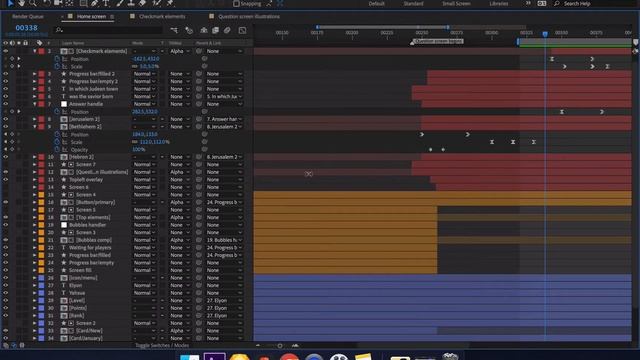
Task: Click the draft 3D icon in timeline
Action: [x=189, y=30]
